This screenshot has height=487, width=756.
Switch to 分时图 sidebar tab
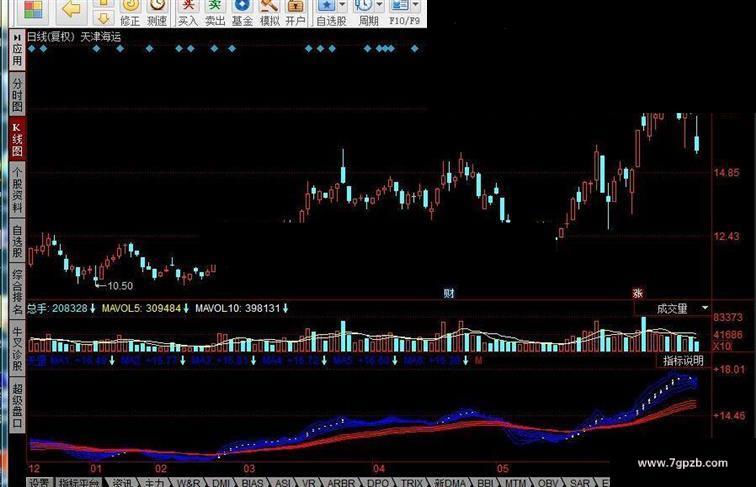pyautogui.click(x=17, y=94)
